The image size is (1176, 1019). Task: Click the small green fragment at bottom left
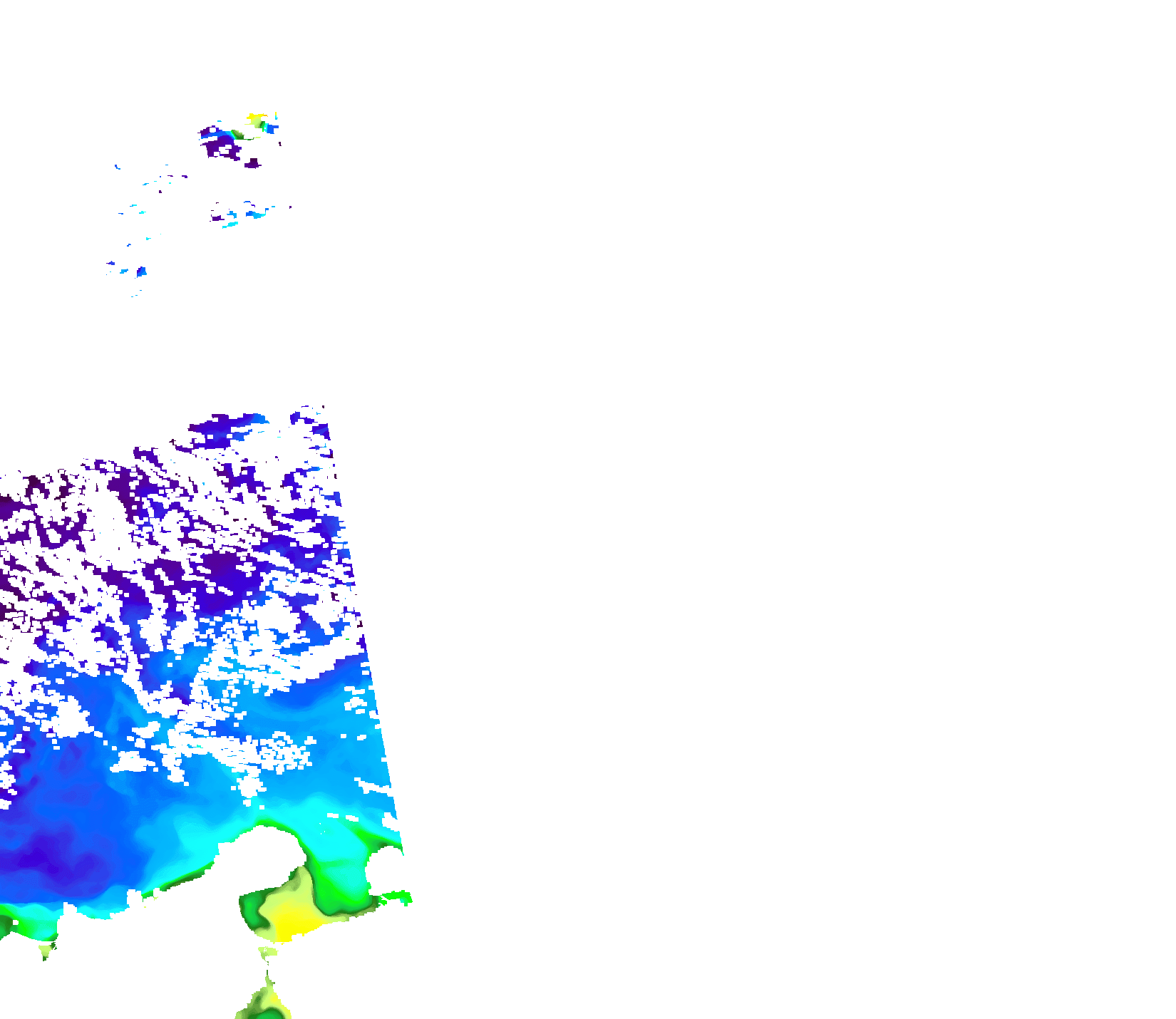(x=47, y=951)
